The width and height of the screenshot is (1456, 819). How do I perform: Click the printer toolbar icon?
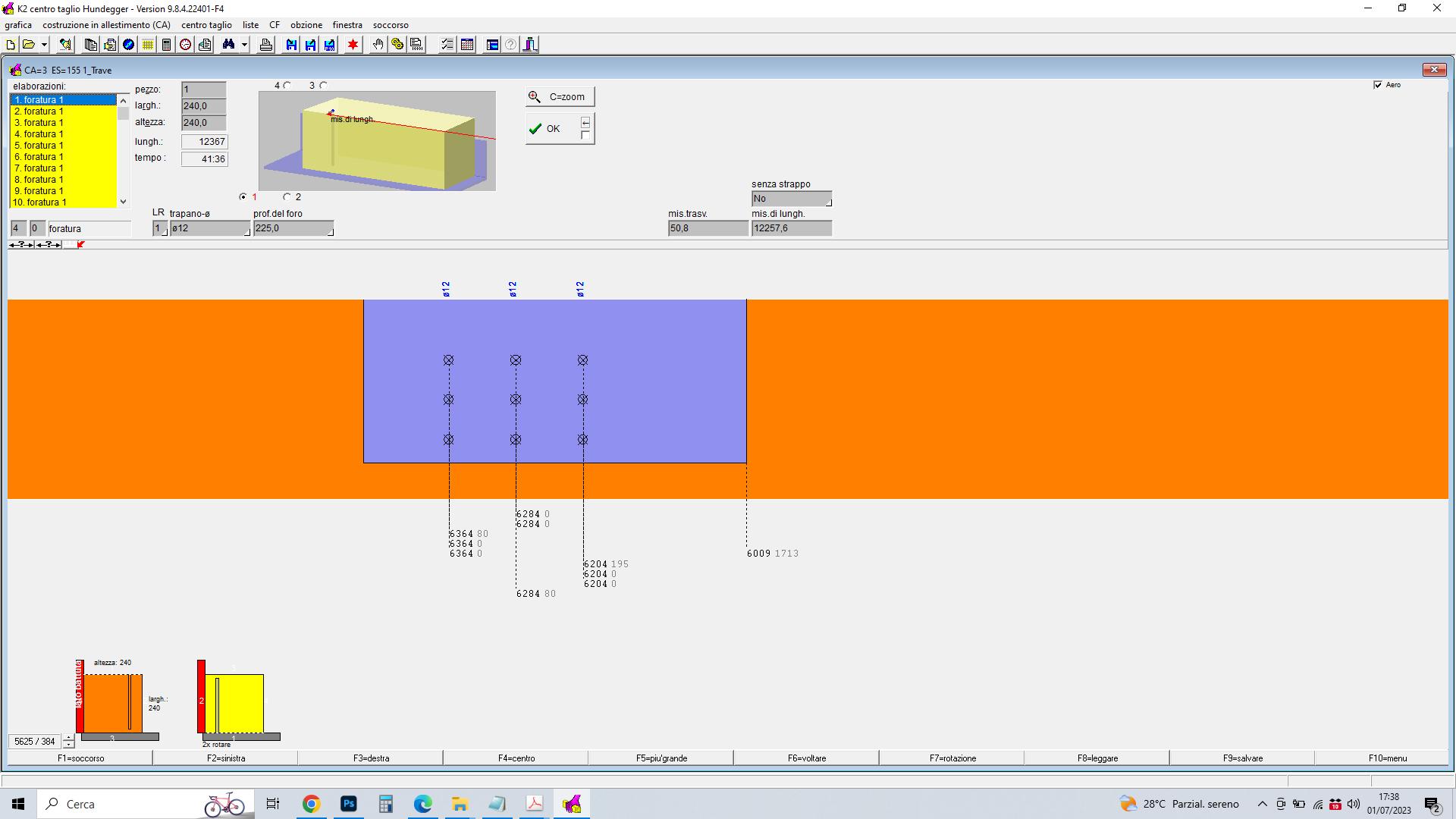pyautogui.click(x=266, y=45)
